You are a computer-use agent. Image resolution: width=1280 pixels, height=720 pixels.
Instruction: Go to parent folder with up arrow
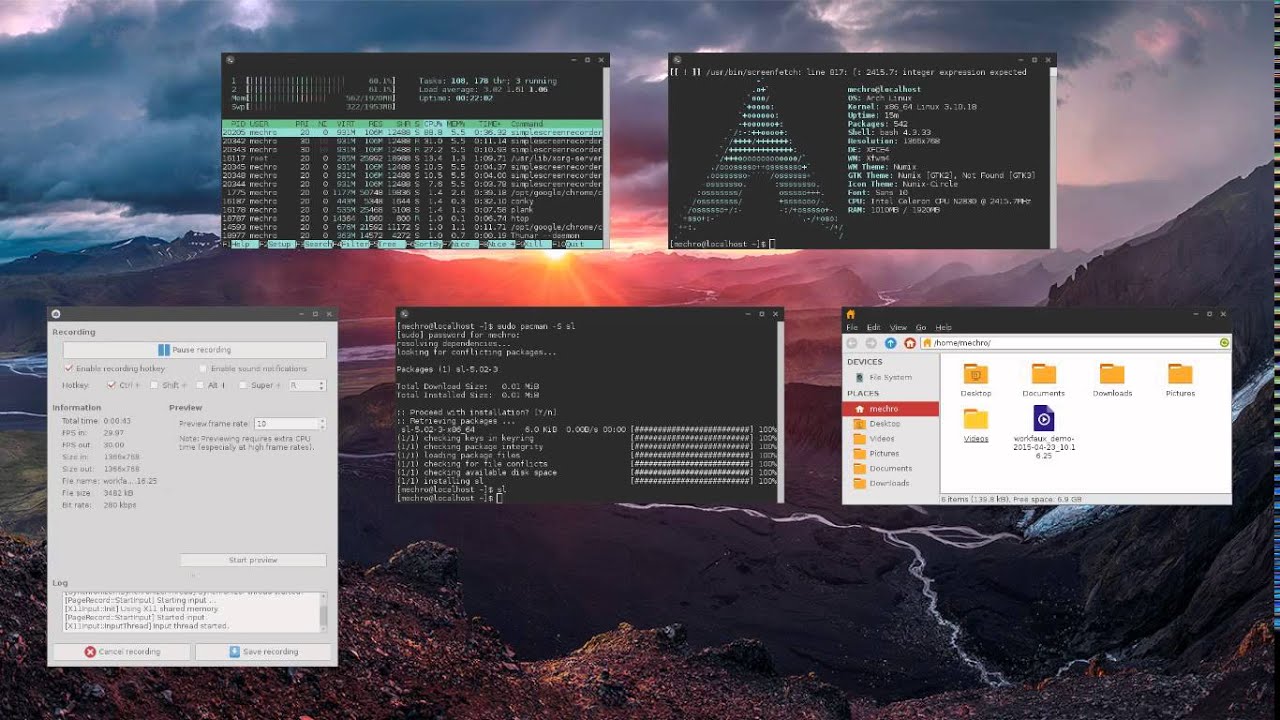[890, 343]
